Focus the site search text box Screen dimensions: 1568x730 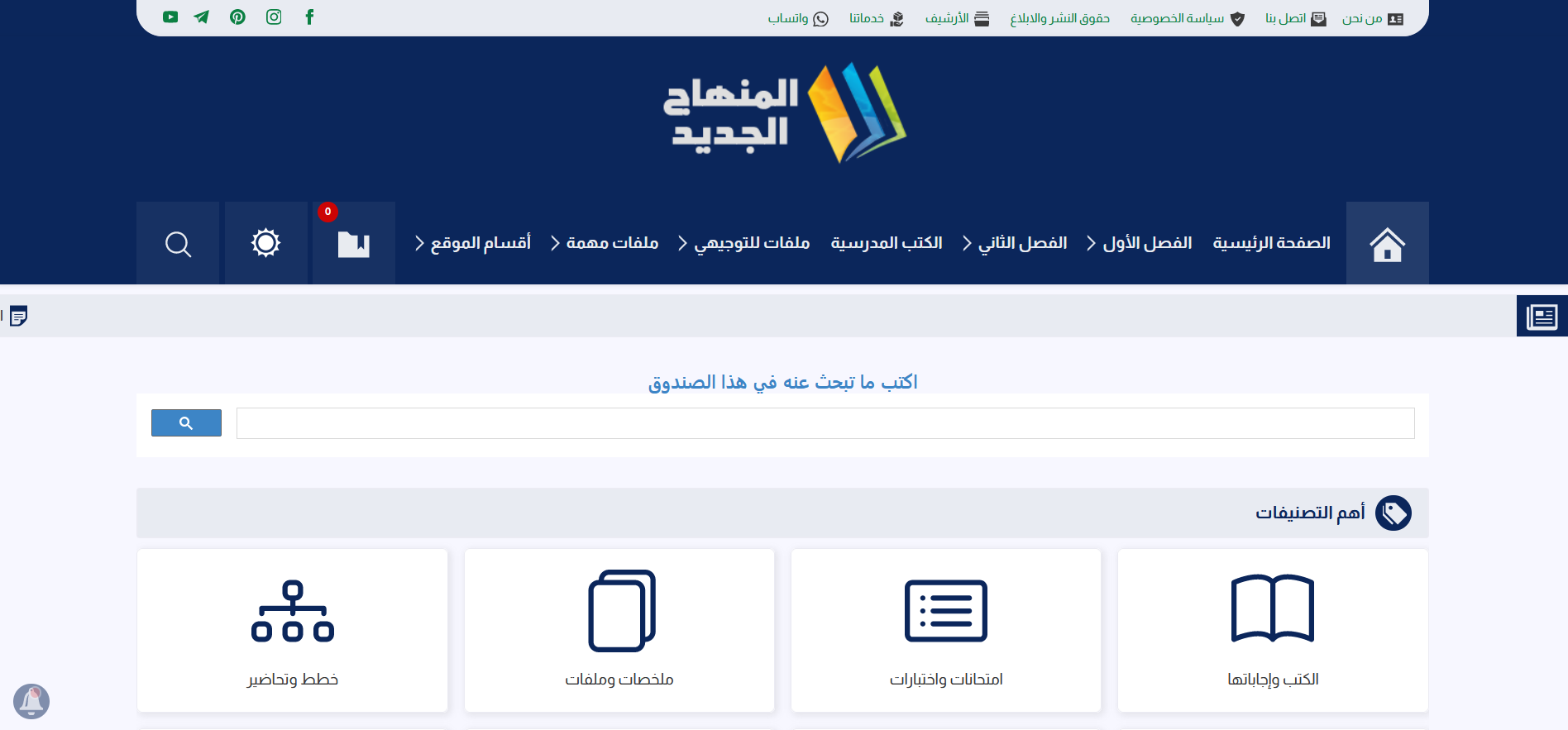[x=825, y=423]
